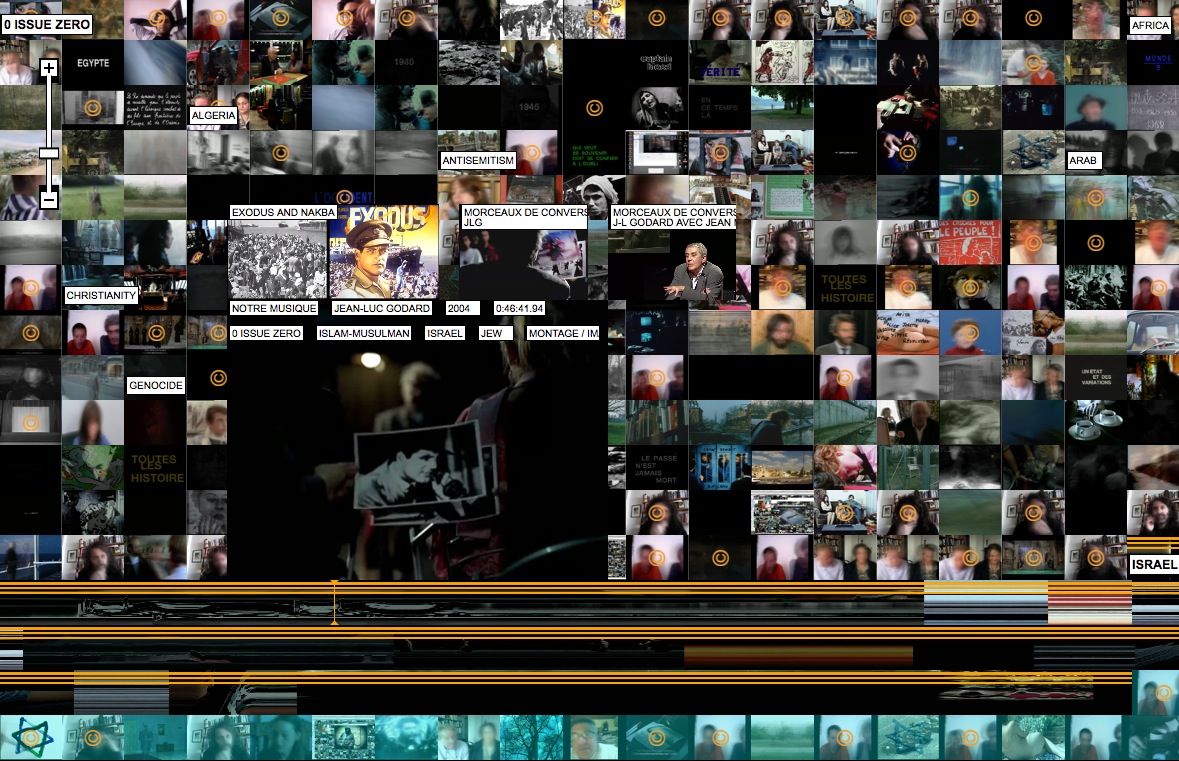Click the main video showing a held photograph
1179x761 pixels.
click(417, 462)
